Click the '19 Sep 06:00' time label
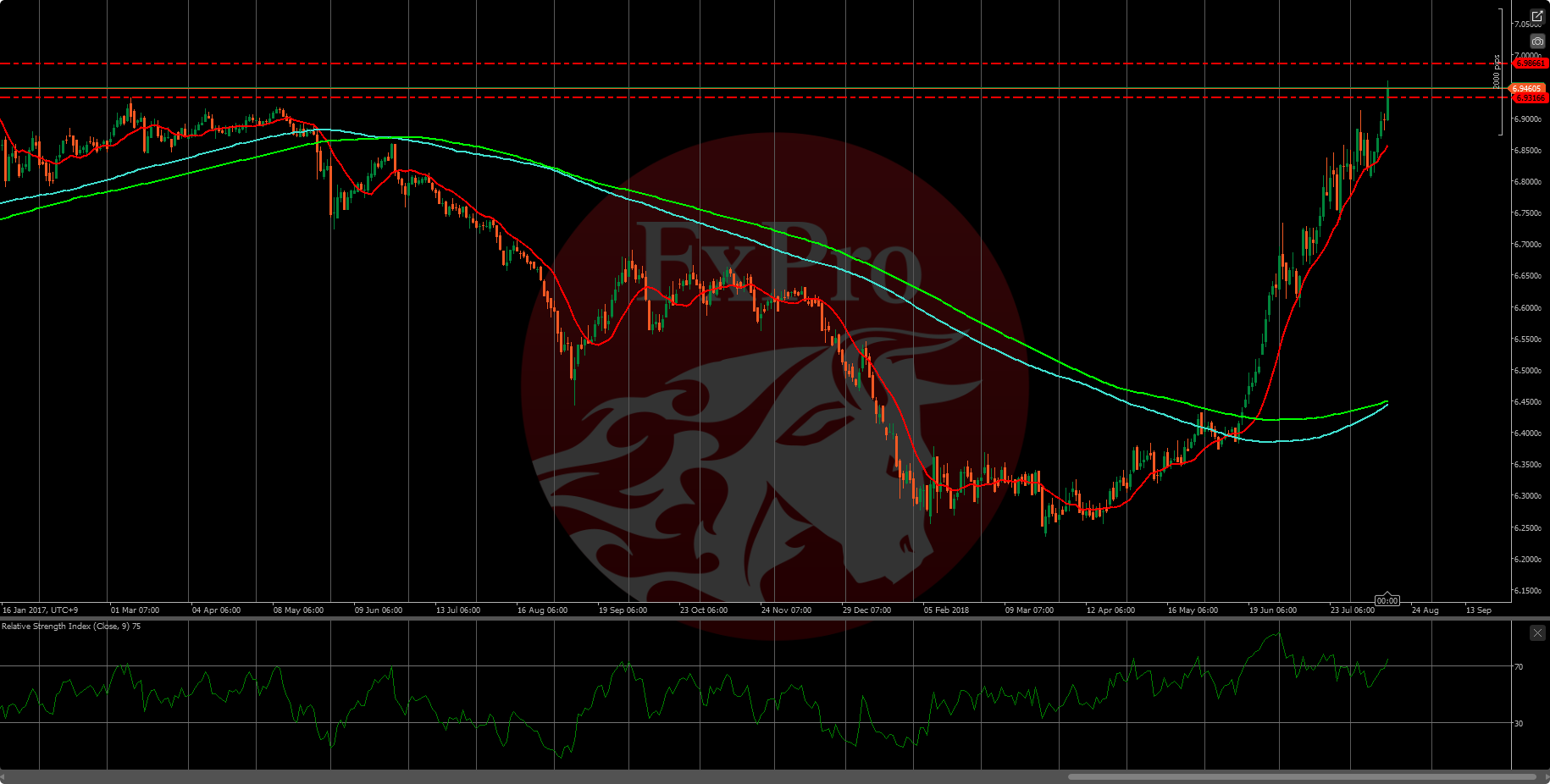This screenshot has width=1550, height=784. [x=623, y=610]
